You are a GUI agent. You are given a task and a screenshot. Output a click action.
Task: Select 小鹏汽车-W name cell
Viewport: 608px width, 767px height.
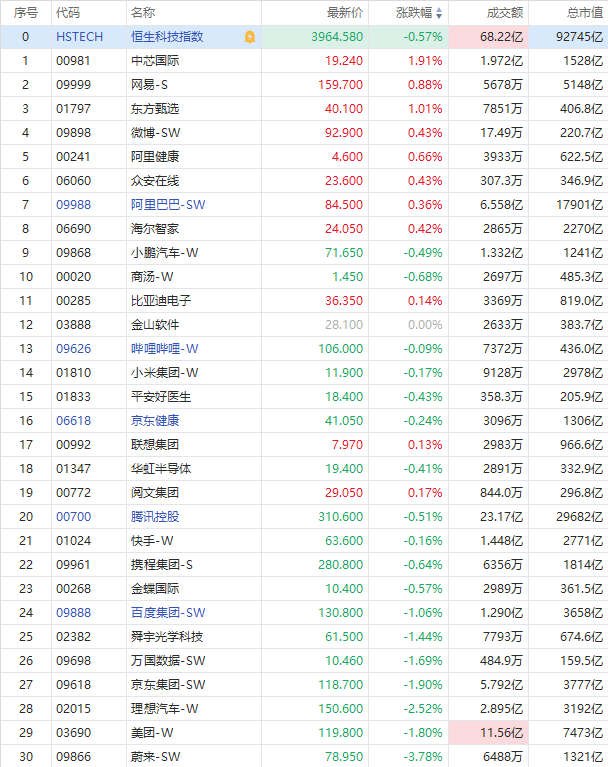[194, 252]
